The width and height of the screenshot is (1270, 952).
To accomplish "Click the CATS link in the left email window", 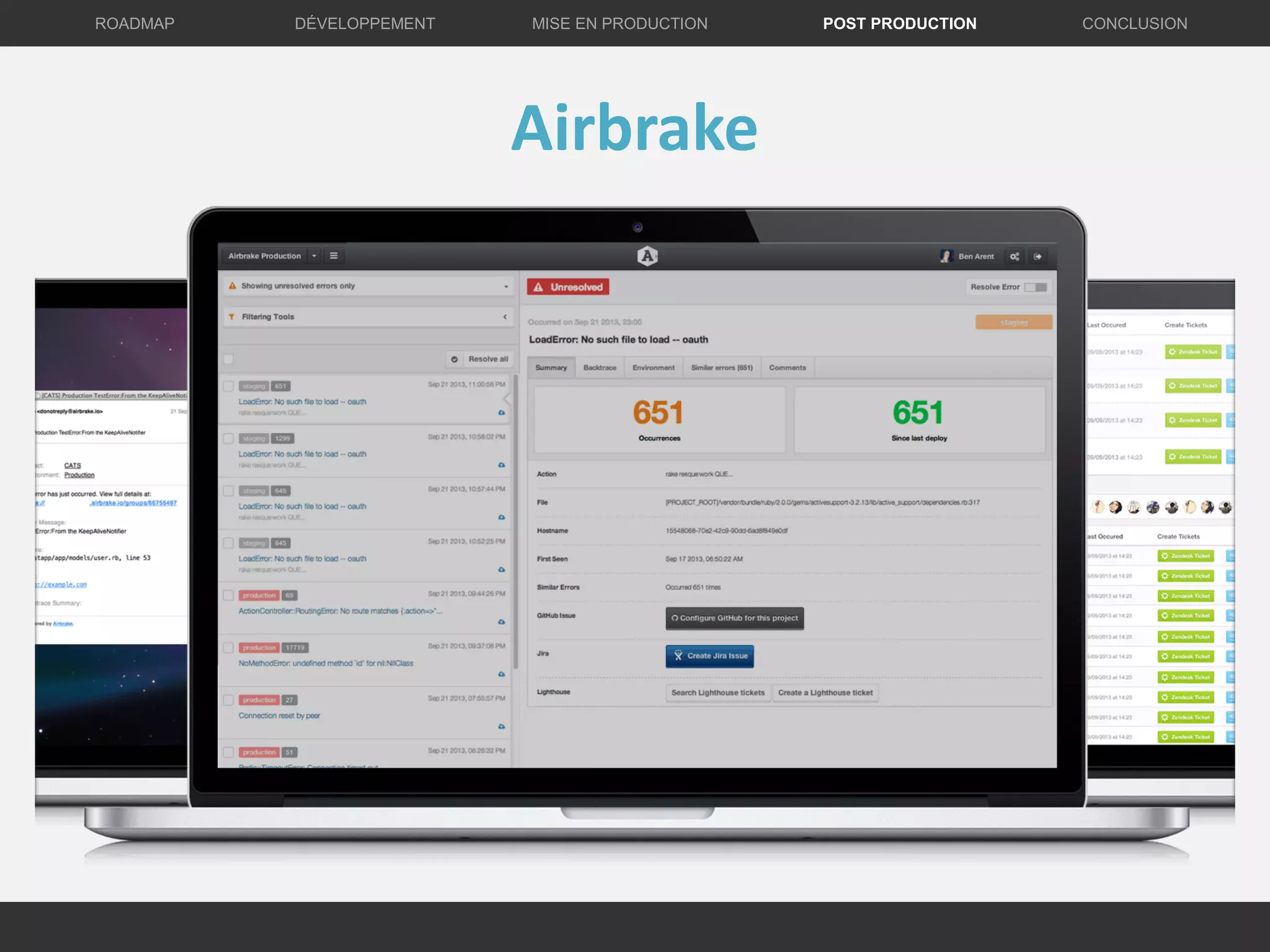I will pos(73,465).
